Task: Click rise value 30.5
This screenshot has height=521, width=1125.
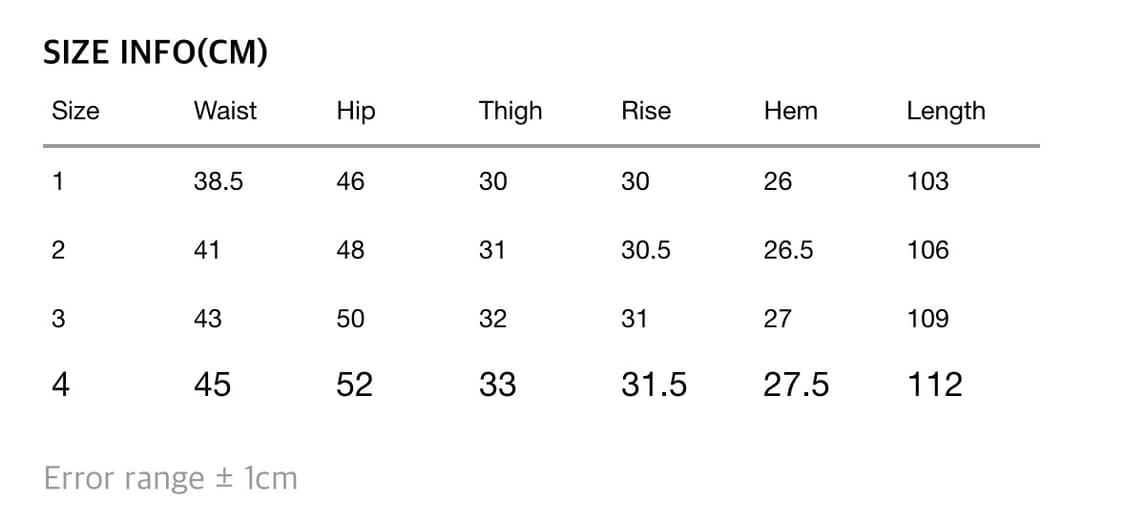Action: (645, 250)
